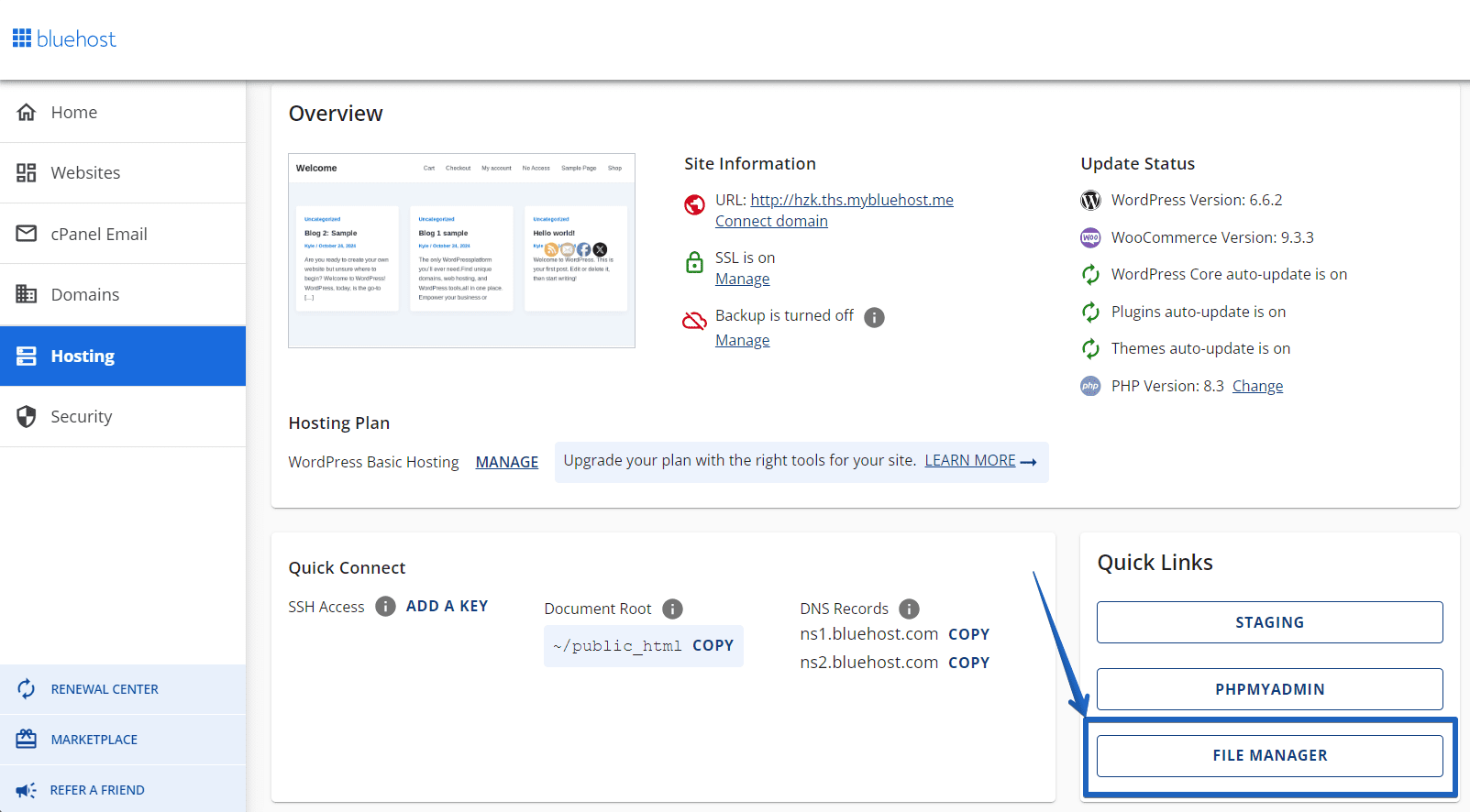Image resolution: width=1470 pixels, height=812 pixels.
Task: Click the site preview thumbnail
Action: 461,250
